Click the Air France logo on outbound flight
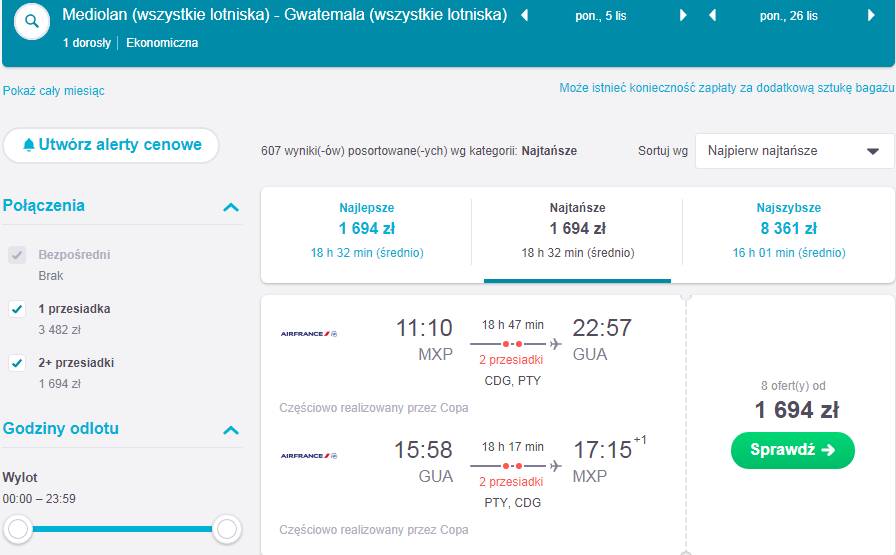The width and height of the screenshot is (896, 555). pyautogui.click(x=309, y=334)
